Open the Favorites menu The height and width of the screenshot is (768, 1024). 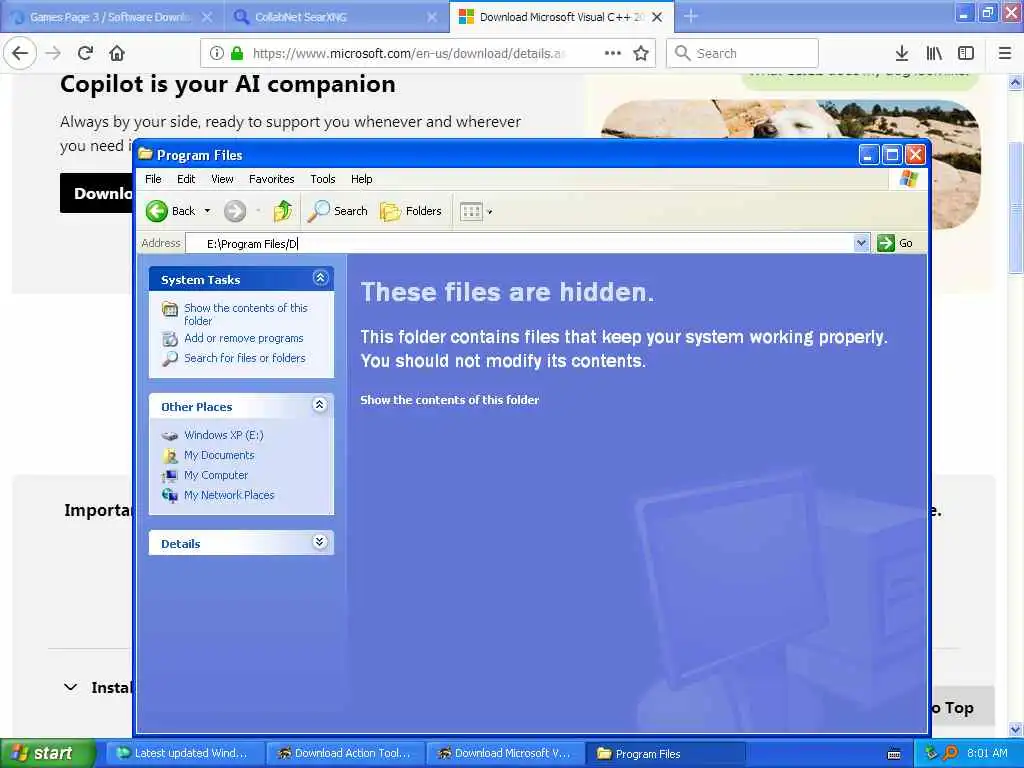click(x=272, y=179)
